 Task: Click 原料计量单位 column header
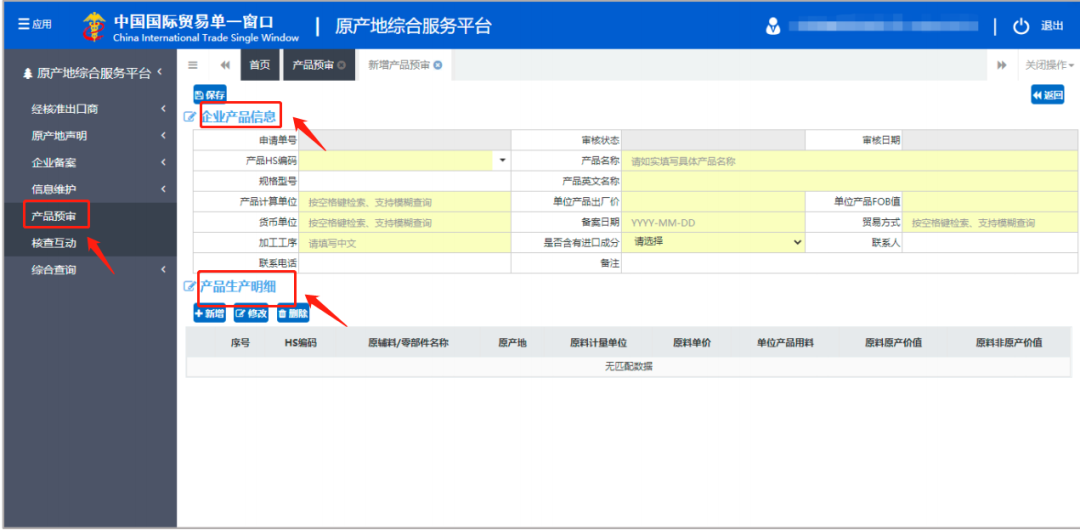[599, 343]
